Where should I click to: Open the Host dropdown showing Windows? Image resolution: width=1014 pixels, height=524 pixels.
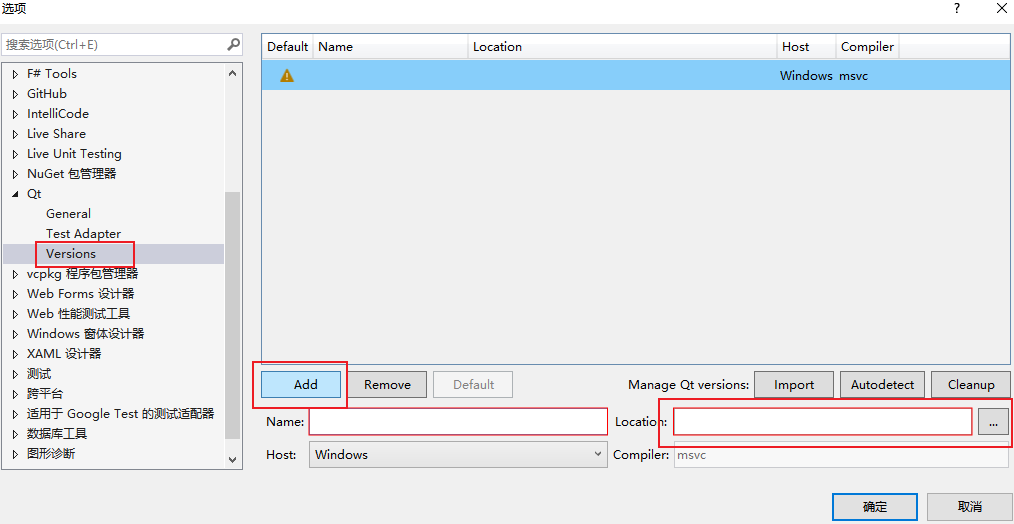click(458, 455)
